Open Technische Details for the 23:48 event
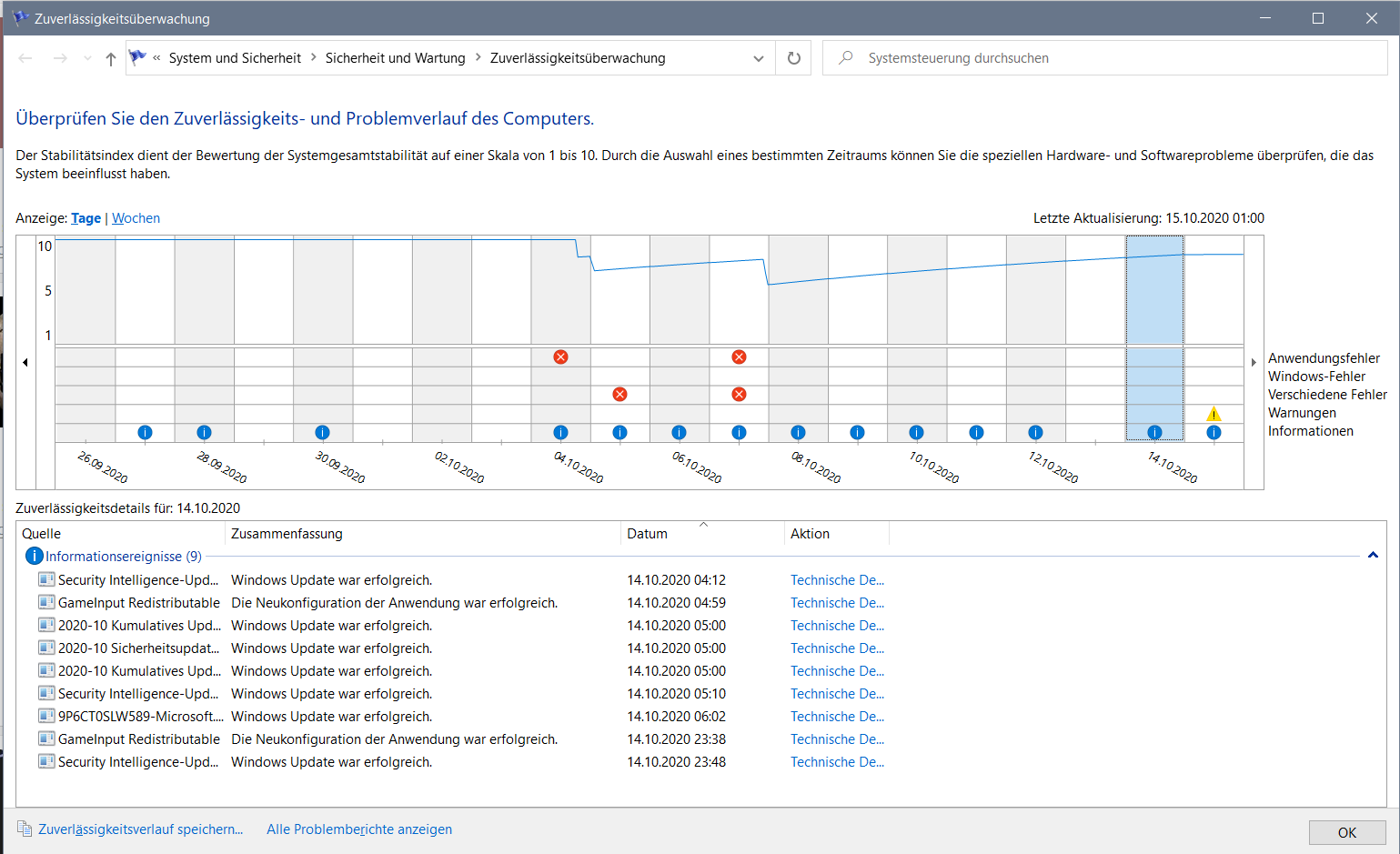1400x854 pixels. tap(837, 762)
